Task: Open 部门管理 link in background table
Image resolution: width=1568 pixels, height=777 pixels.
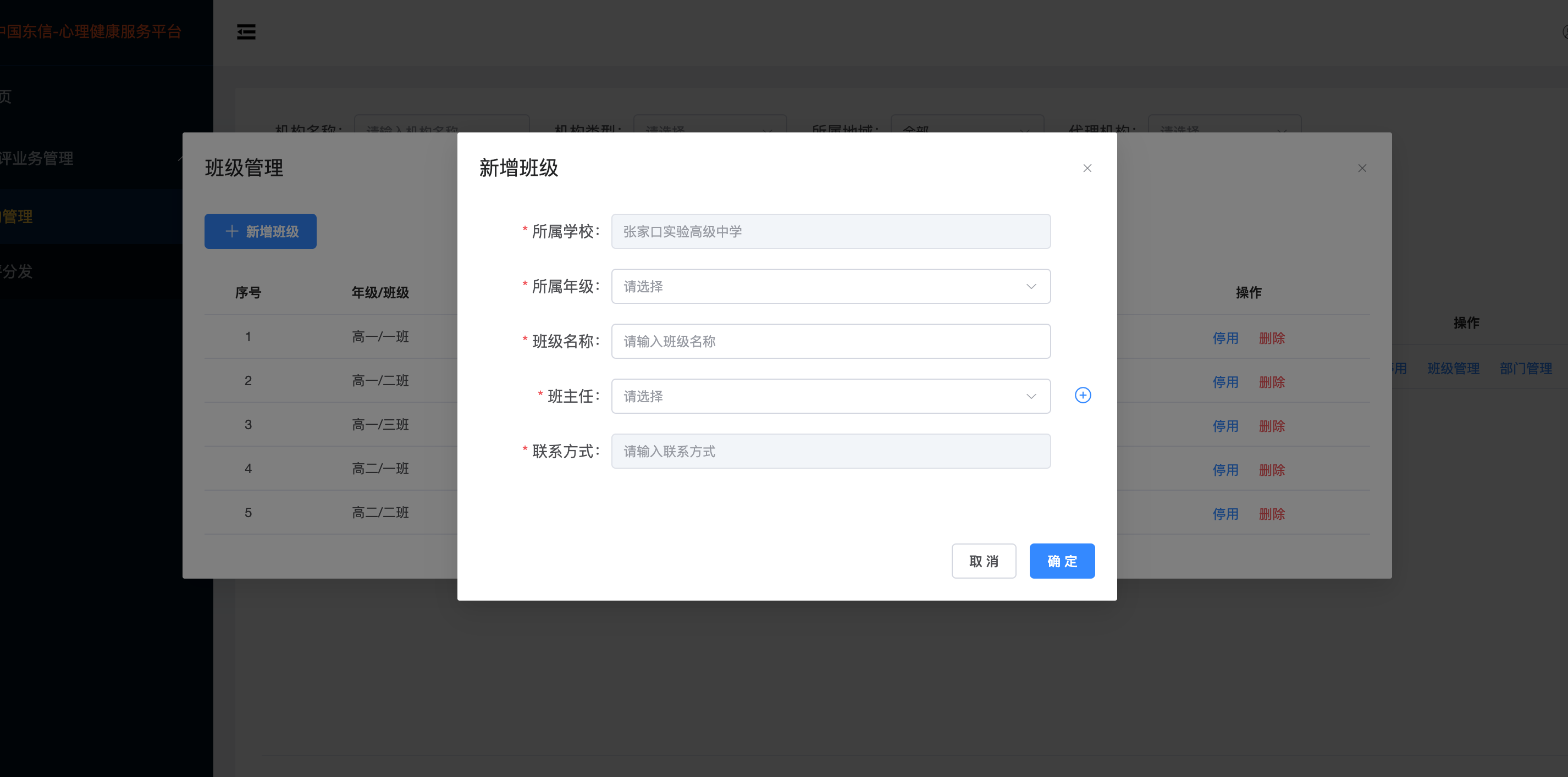Action: (1525, 368)
